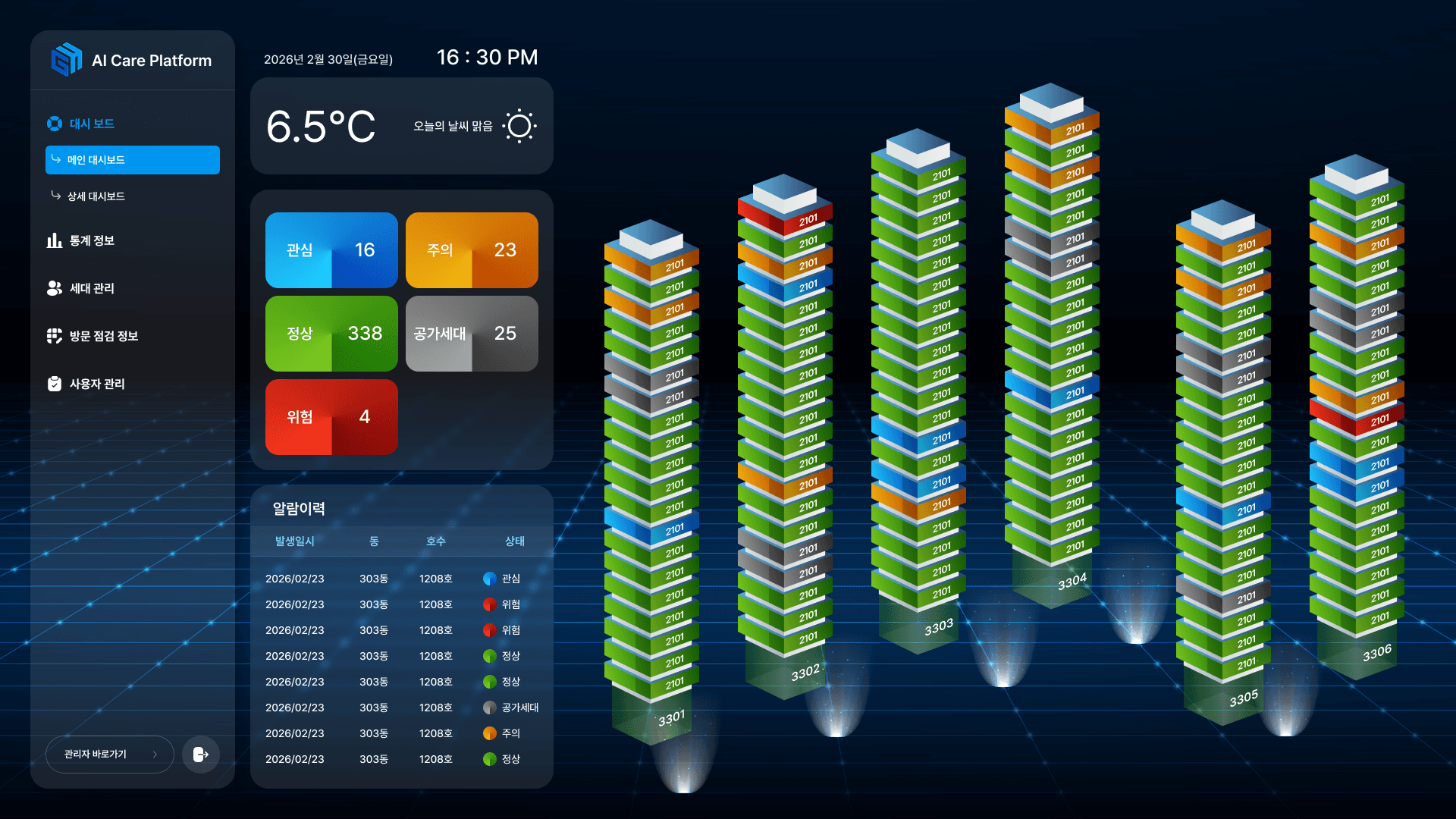Click the 알람이력 panel title
Viewport: 1456px width, 819px height.
299,509
